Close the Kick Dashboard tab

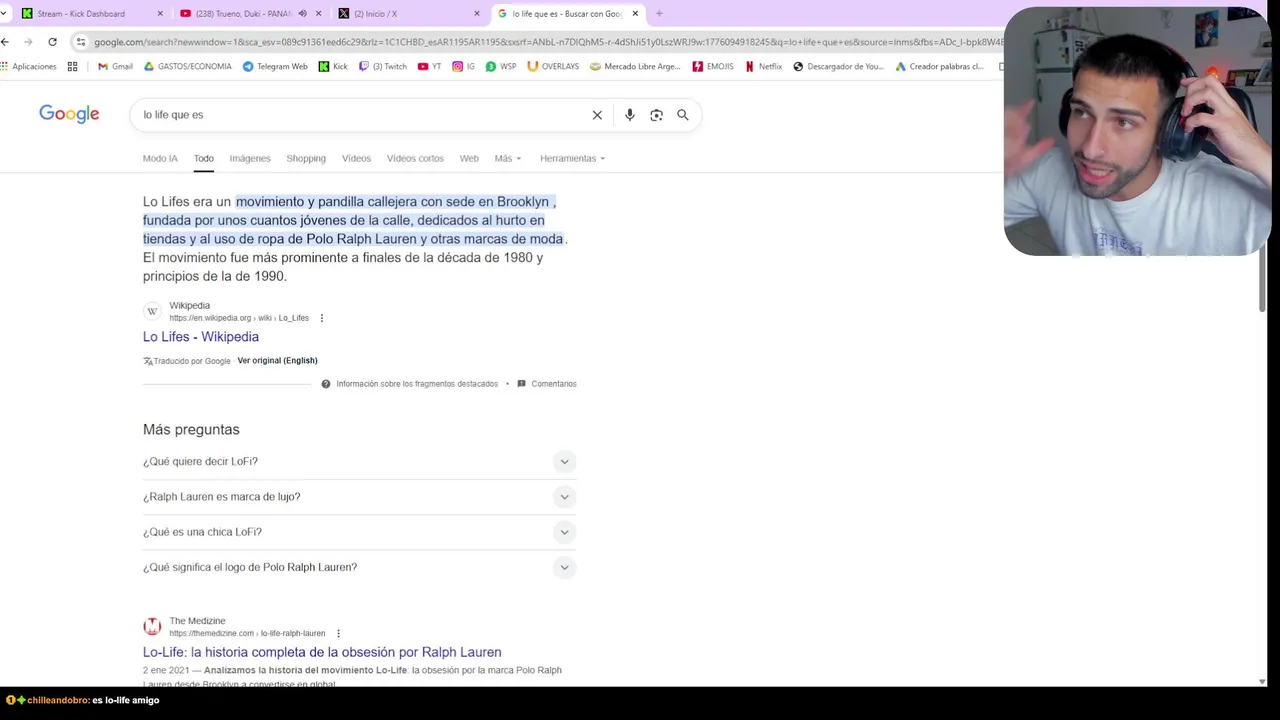[x=160, y=14]
